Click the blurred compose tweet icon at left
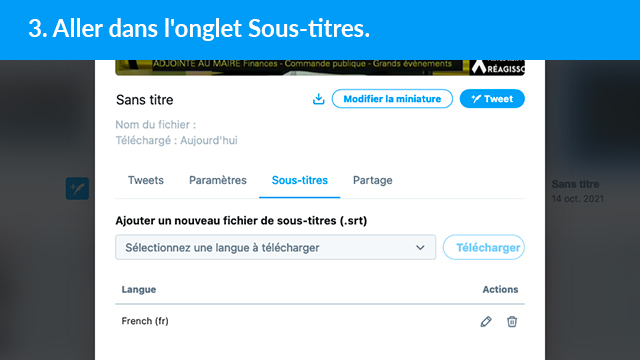The height and width of the screenshot is (360, 640). 78,188
